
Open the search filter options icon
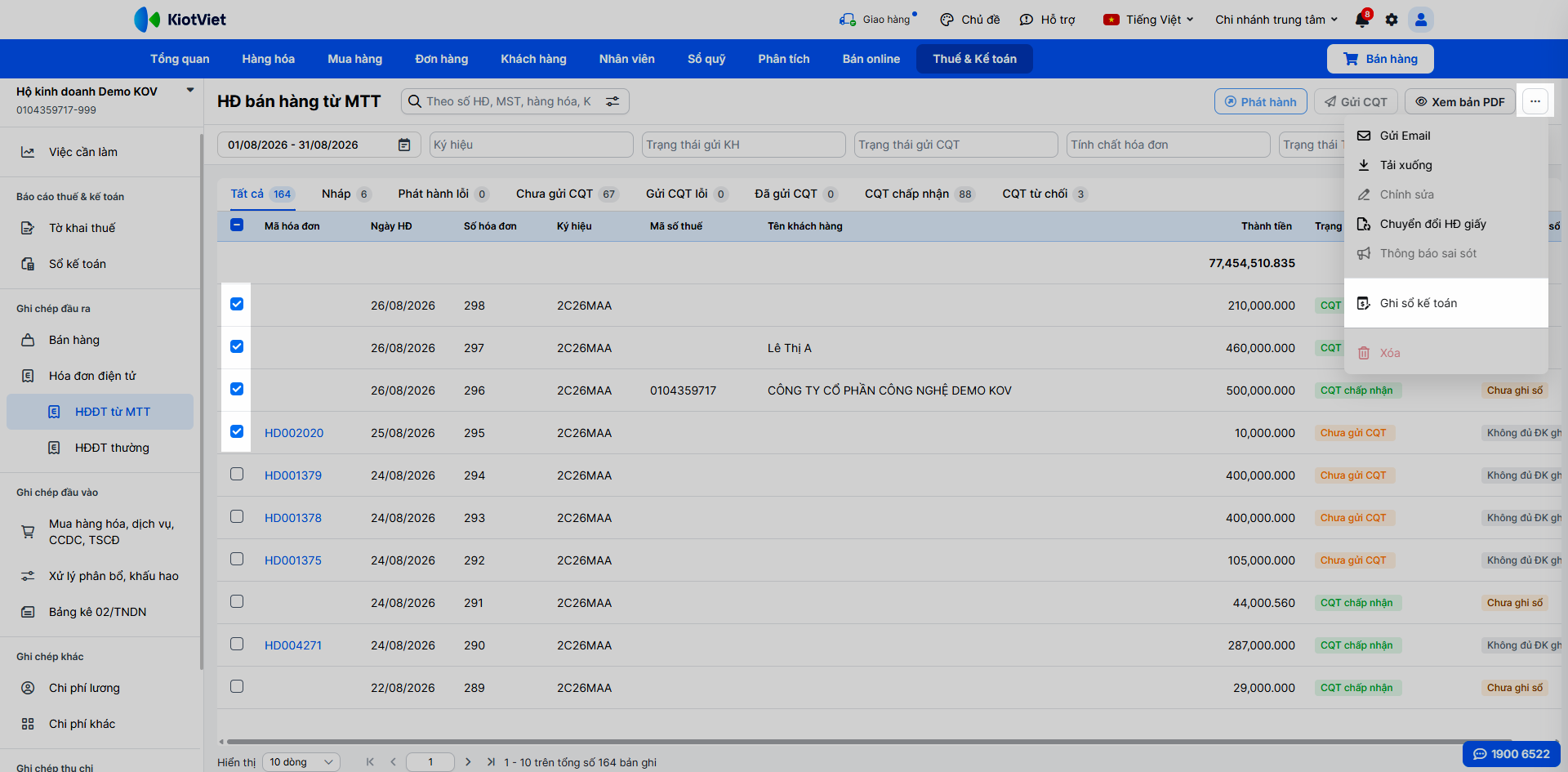click(x=612, y=101)
